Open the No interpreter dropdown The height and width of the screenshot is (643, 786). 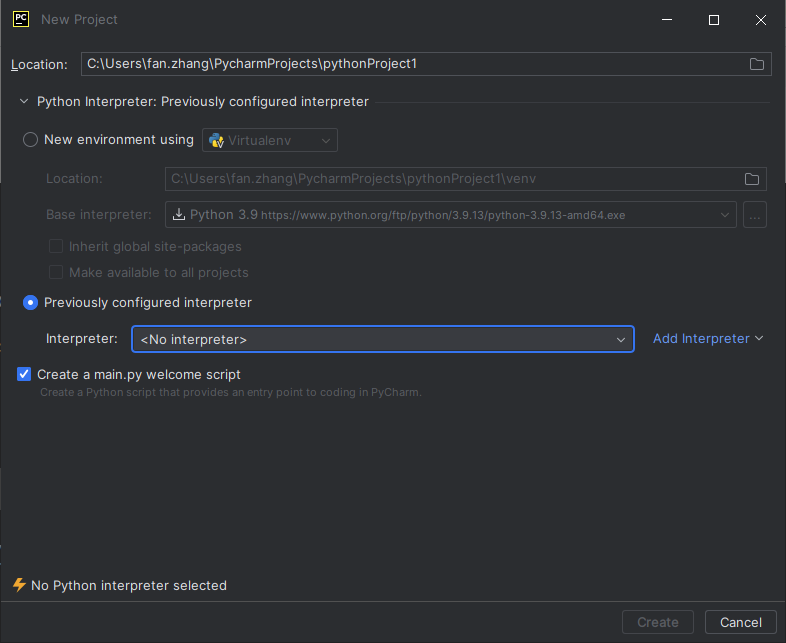383,339
